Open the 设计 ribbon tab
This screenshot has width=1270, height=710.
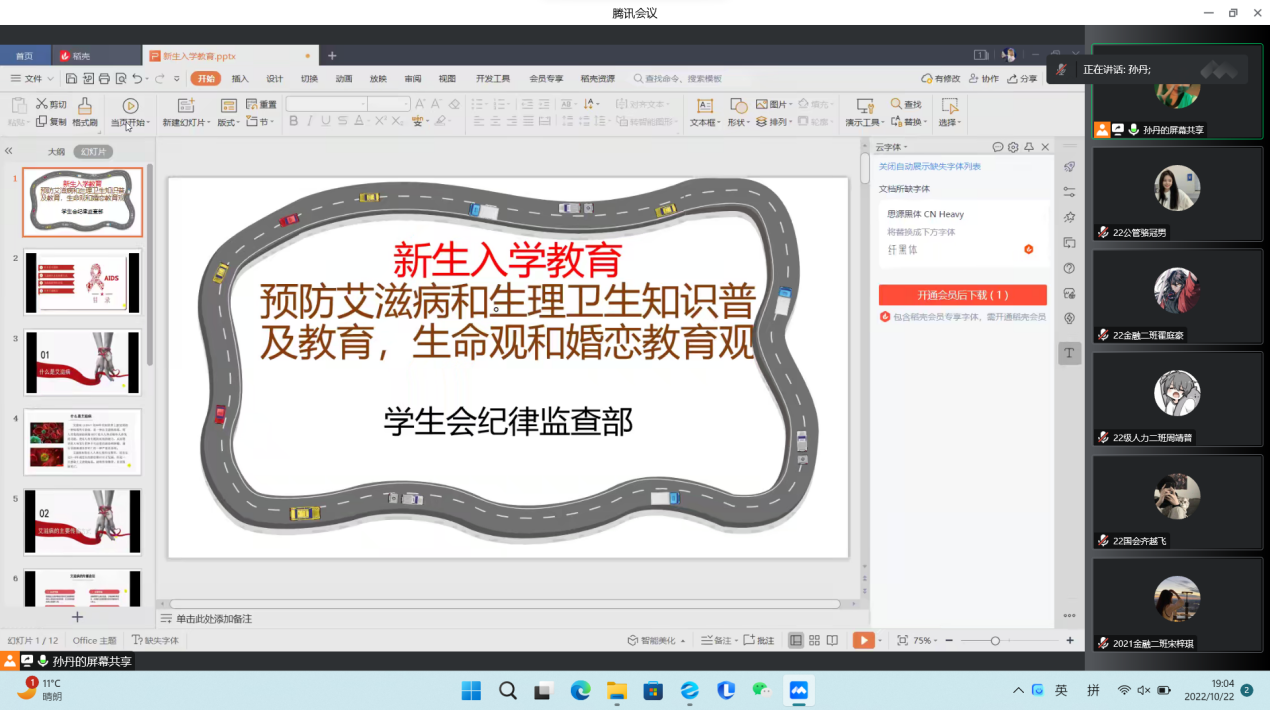point(274,78)
